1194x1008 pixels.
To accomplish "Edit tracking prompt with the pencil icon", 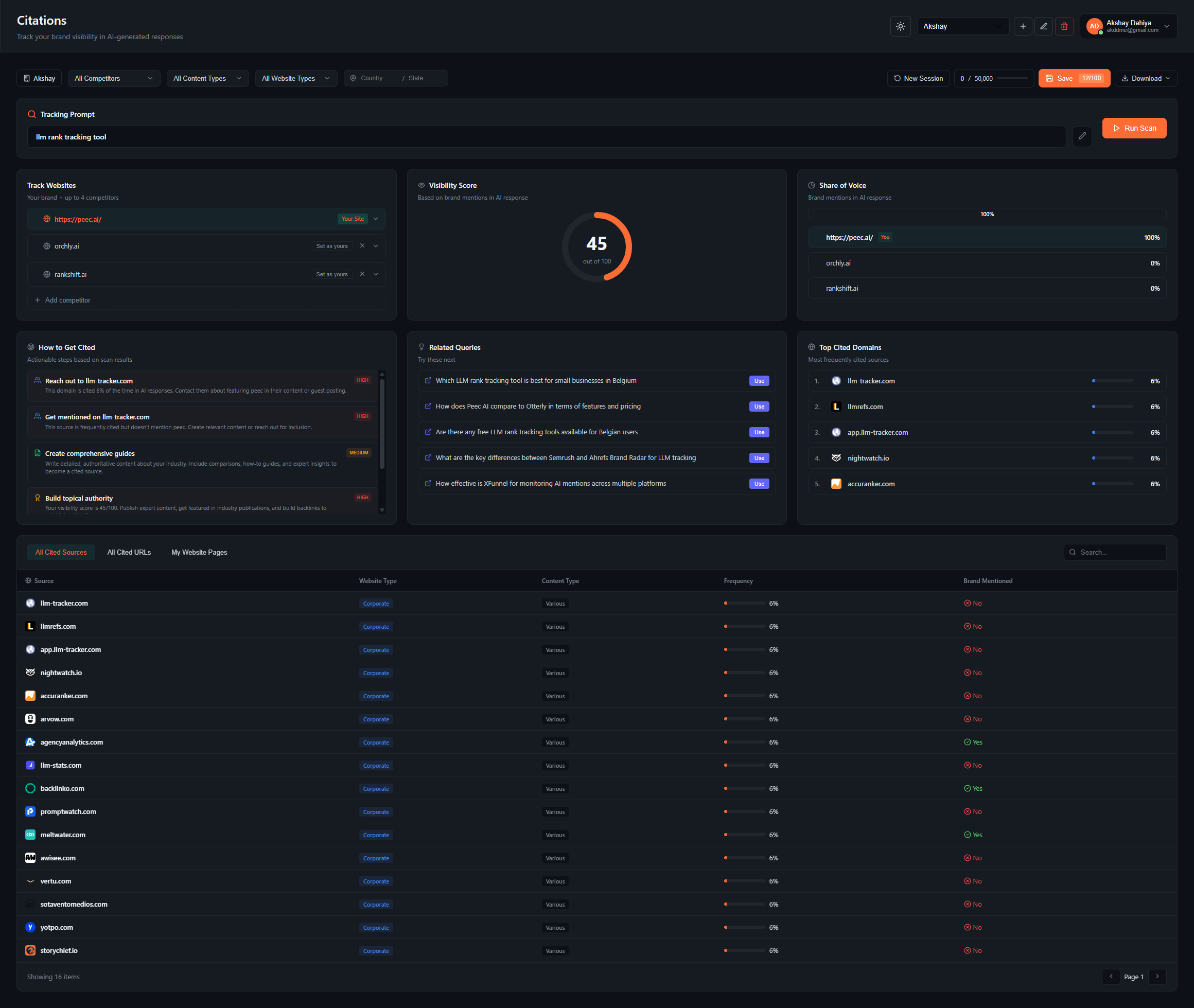I will click(1081, 136).
